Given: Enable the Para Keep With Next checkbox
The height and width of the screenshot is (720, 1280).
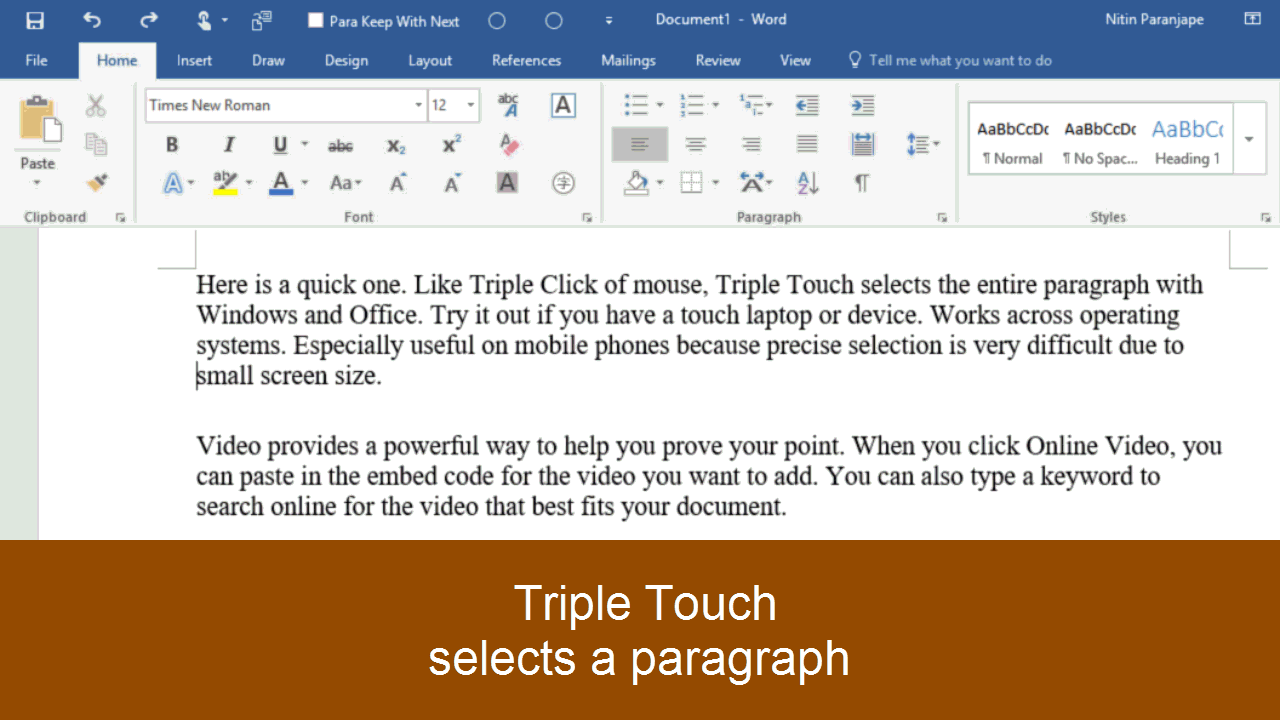Looking at the screenshot, I should coord(316,20).
